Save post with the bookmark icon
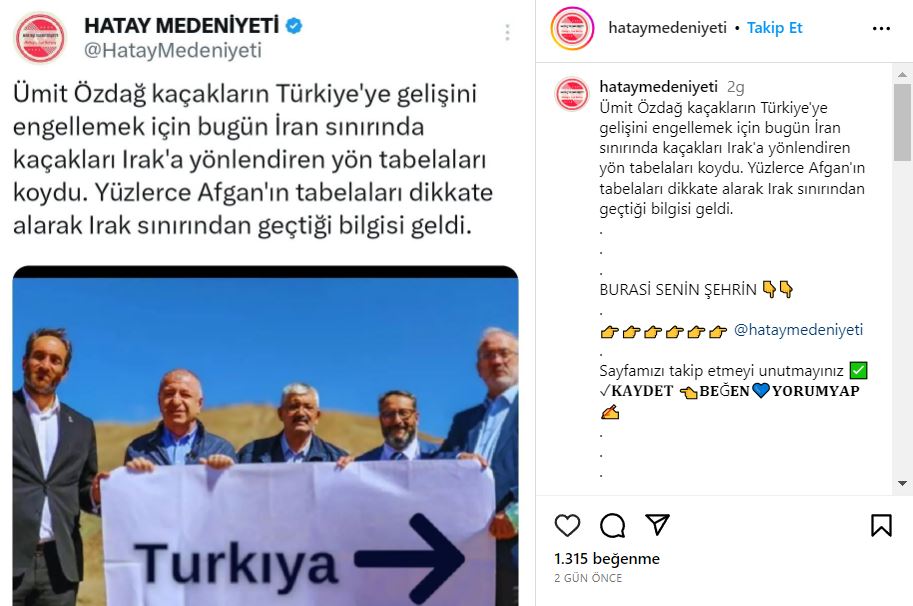 coord(881,525)
